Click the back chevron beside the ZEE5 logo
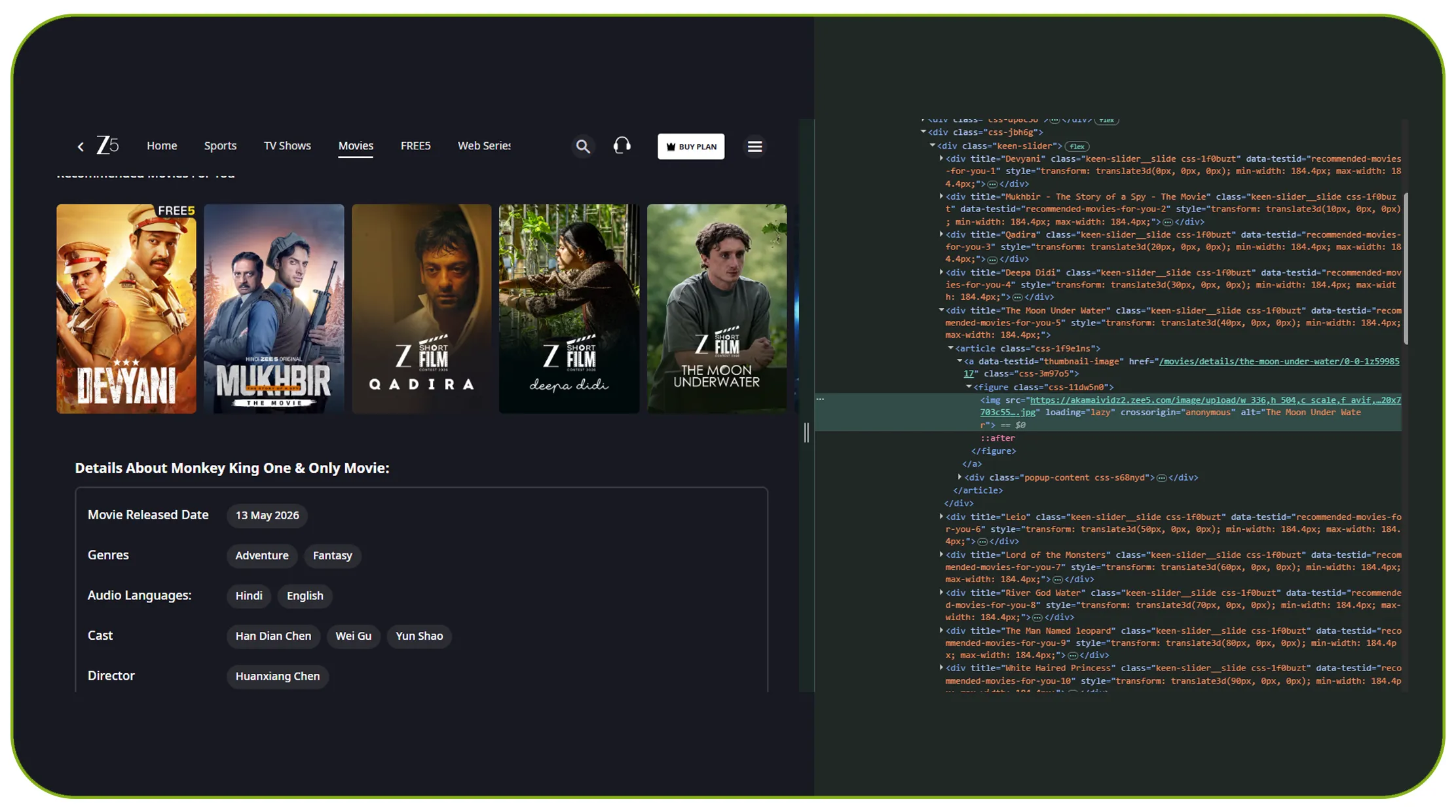This screenshot has width=1456, height=812. point(81,147)
